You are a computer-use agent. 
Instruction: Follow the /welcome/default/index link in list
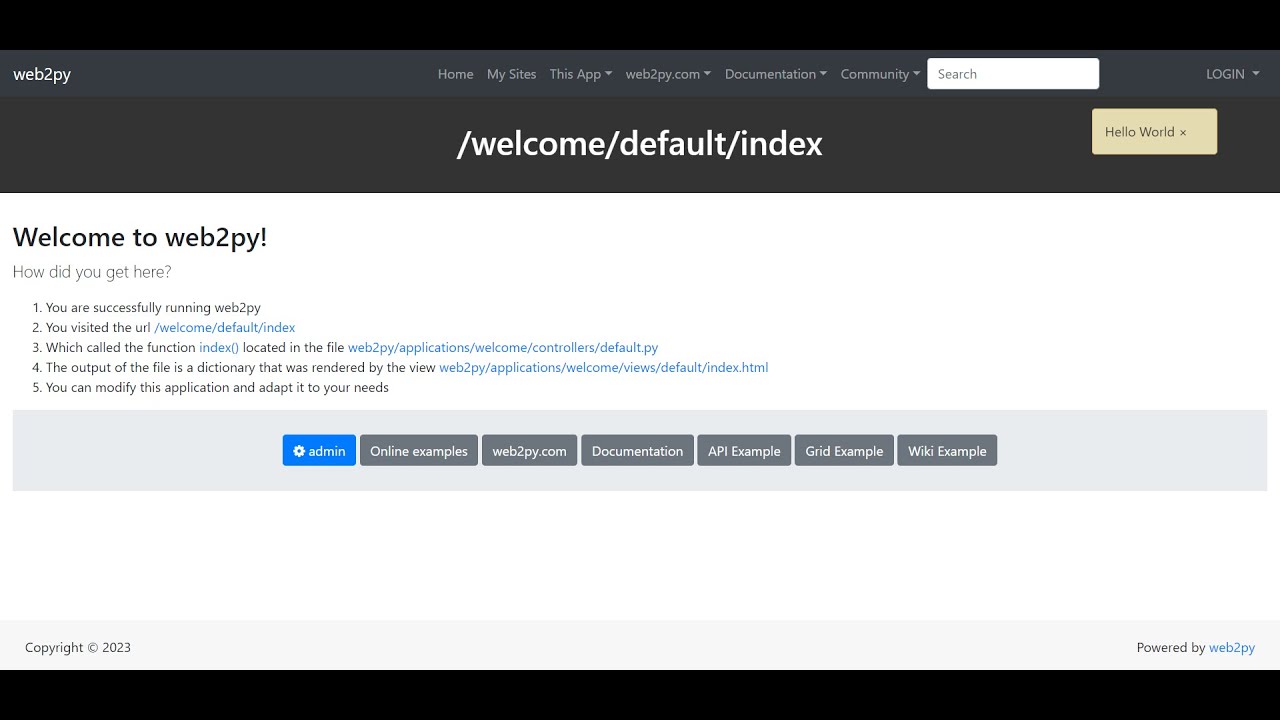pos(225,328)
